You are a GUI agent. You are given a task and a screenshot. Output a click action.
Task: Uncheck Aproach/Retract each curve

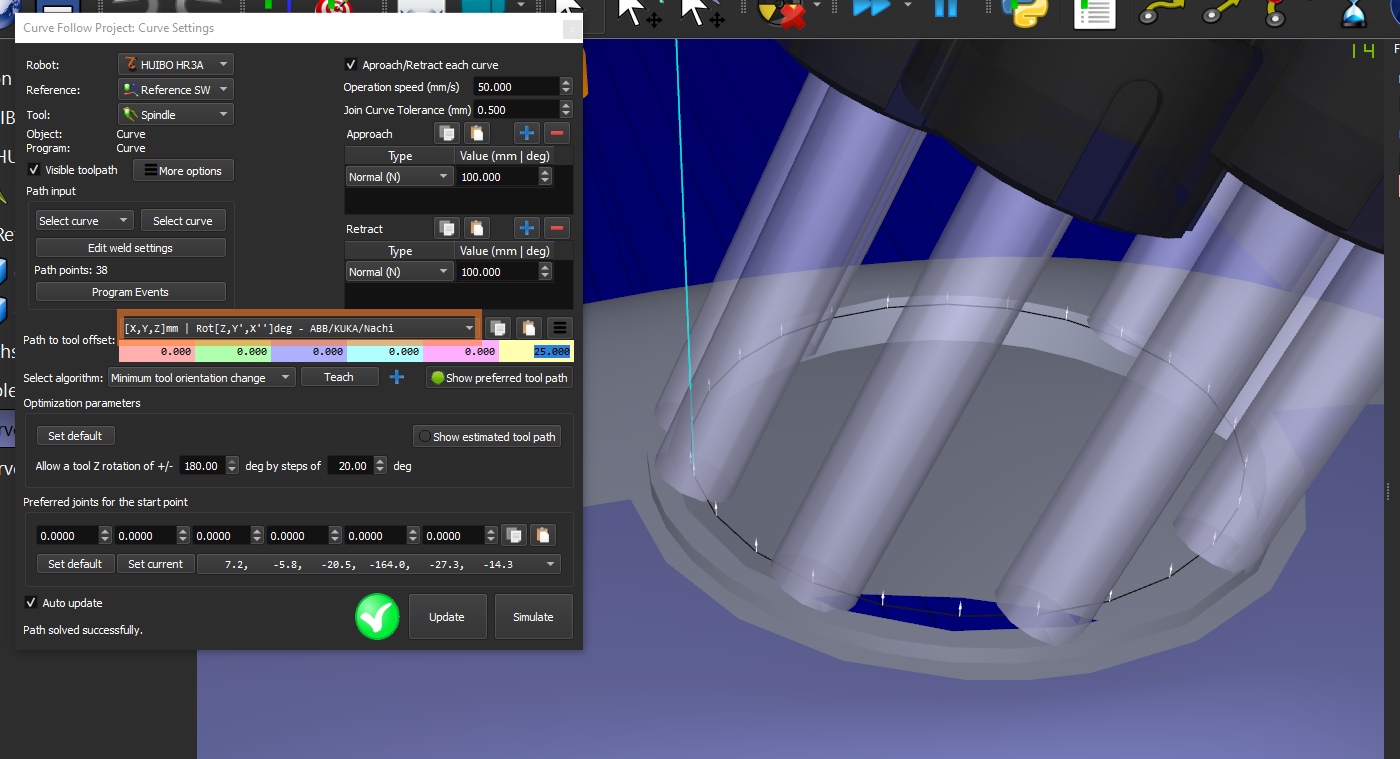click(351, 65)
